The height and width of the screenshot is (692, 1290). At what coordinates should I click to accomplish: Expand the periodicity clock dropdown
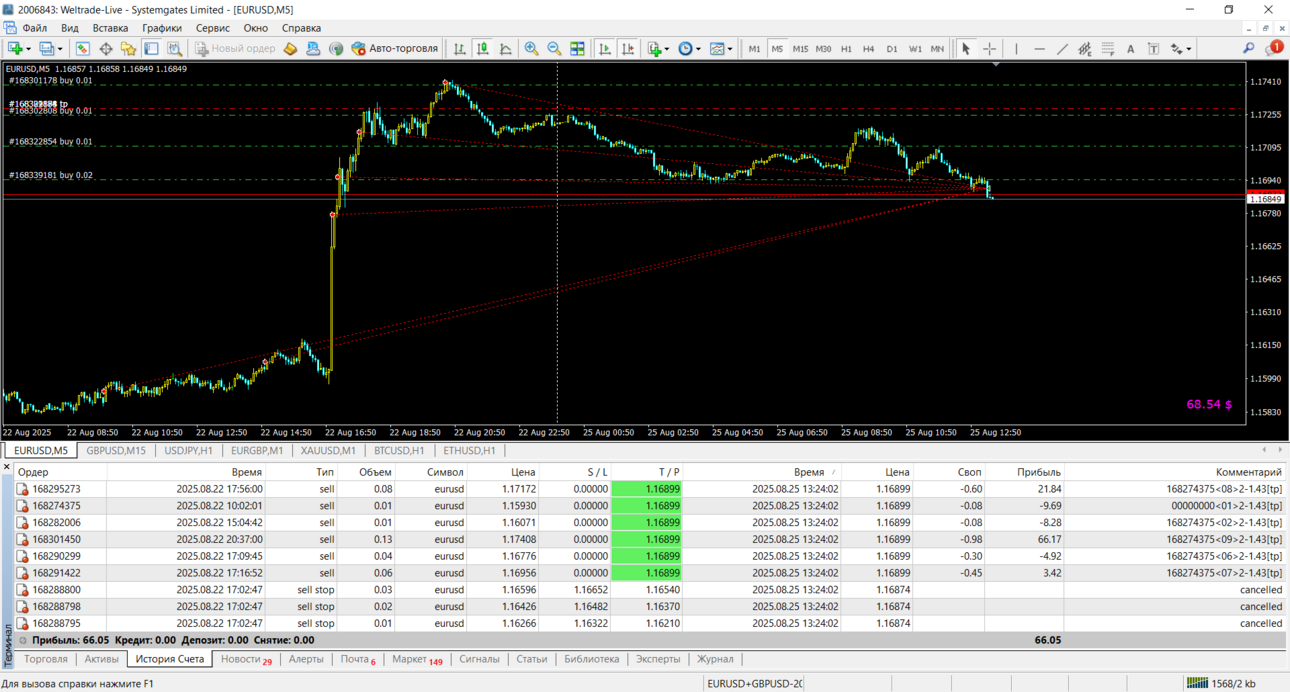(x=699, y=49)
